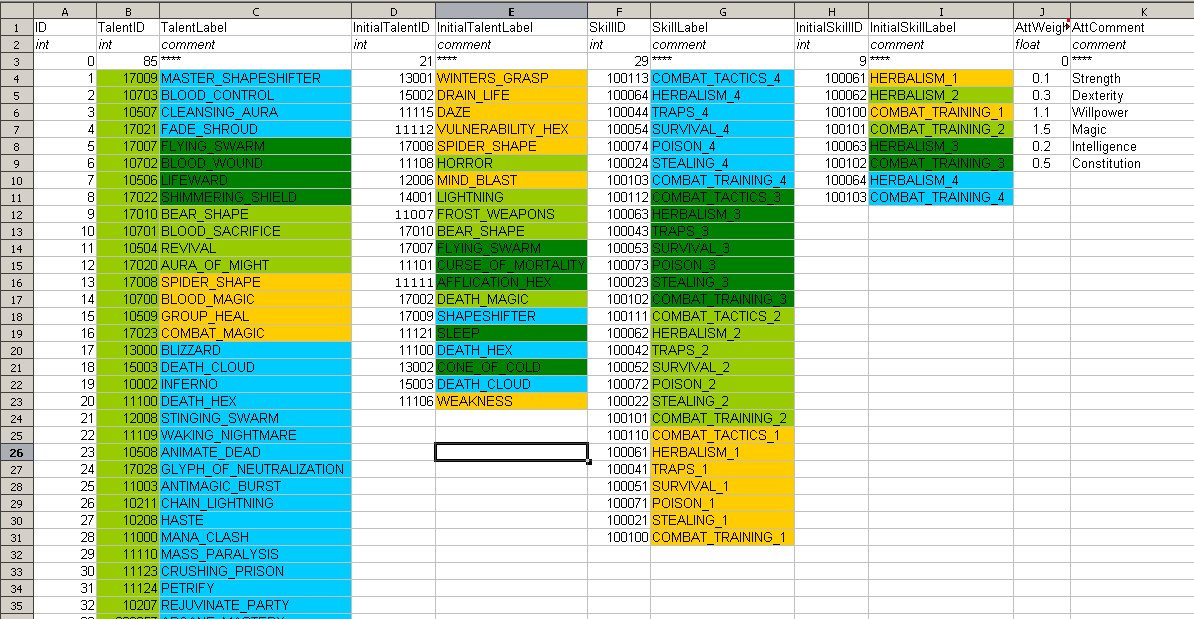Select the WEAKNESS cell
This screenshot has height=619, width=1194.
[x=511, y=401]
